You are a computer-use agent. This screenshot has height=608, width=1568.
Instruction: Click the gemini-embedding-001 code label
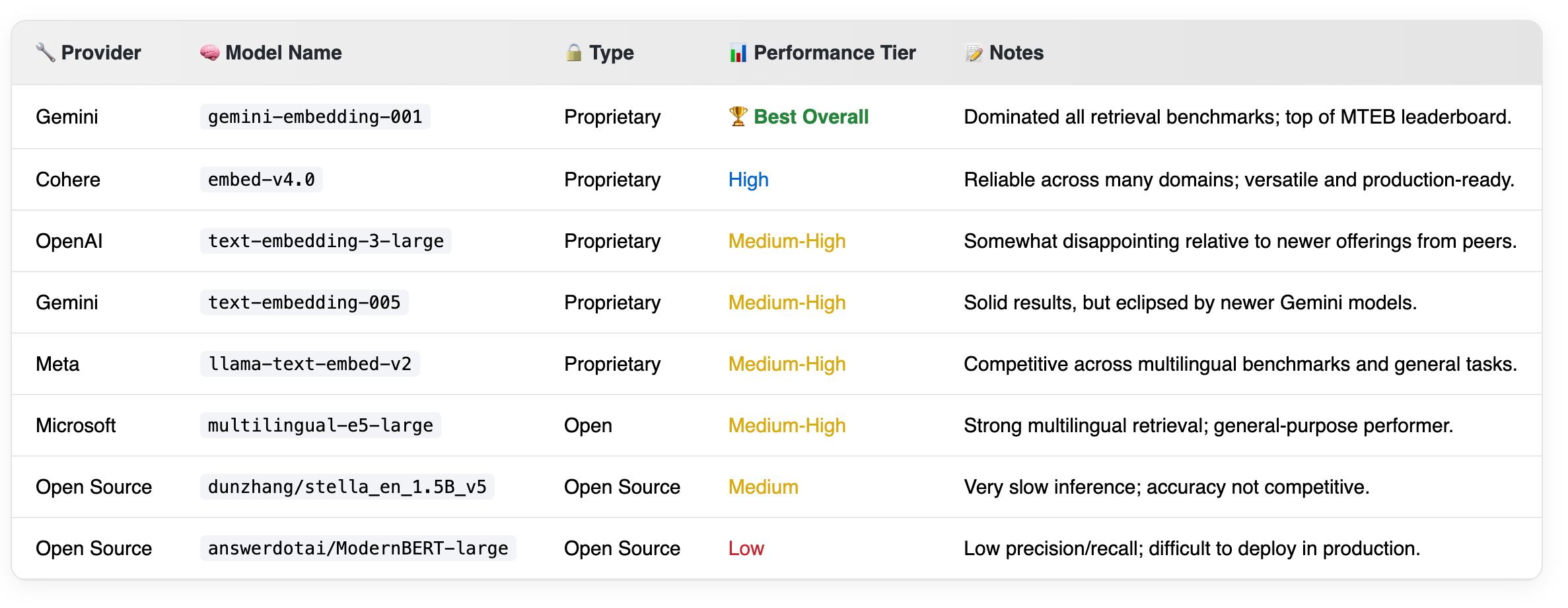(314, 117)
